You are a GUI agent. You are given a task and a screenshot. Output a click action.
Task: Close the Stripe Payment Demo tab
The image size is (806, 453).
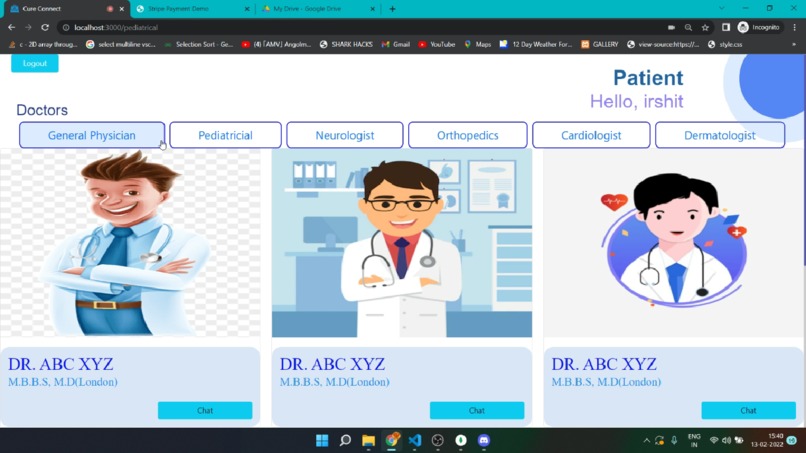pos(247,9)
